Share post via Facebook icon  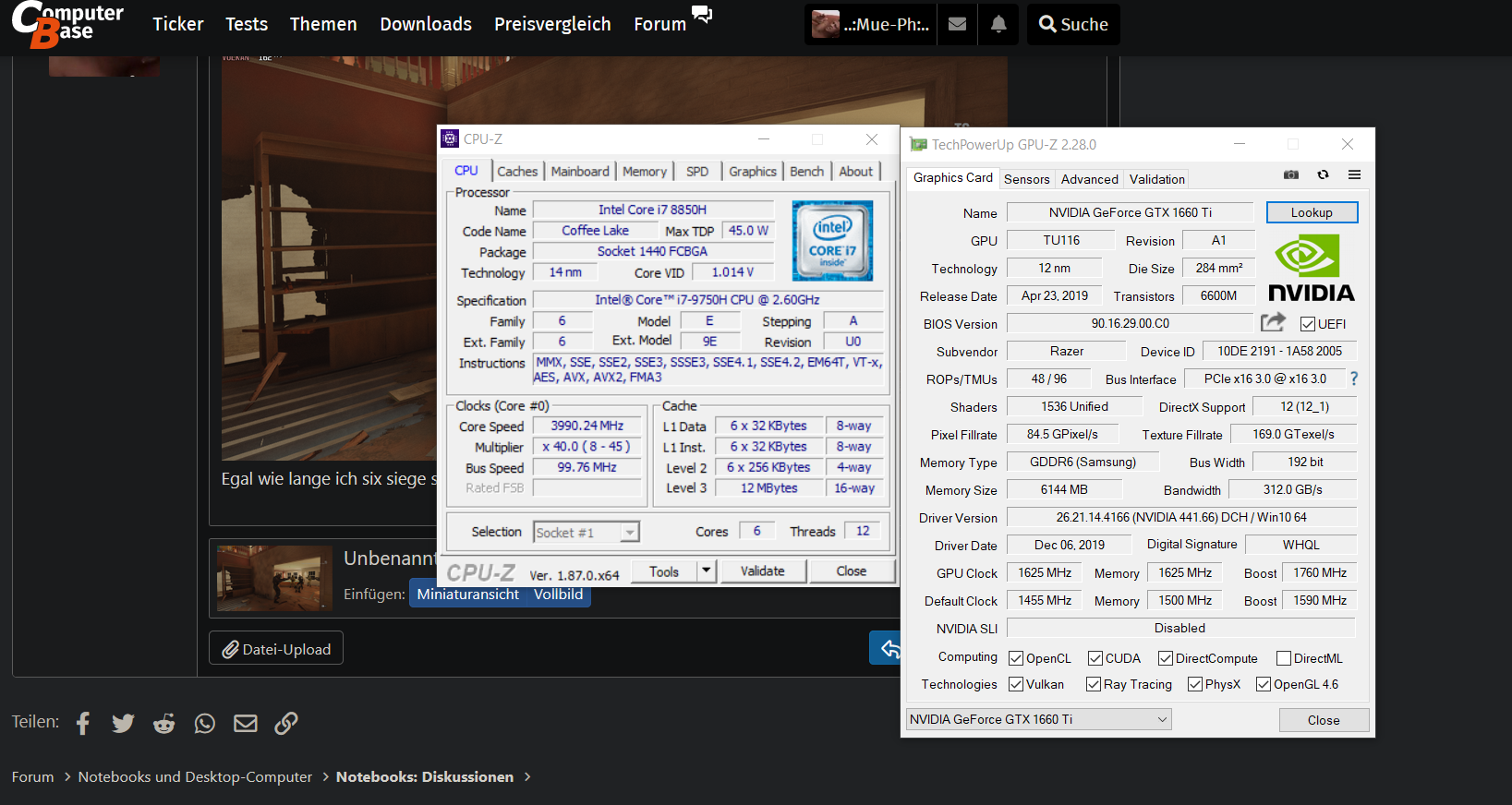83,723
